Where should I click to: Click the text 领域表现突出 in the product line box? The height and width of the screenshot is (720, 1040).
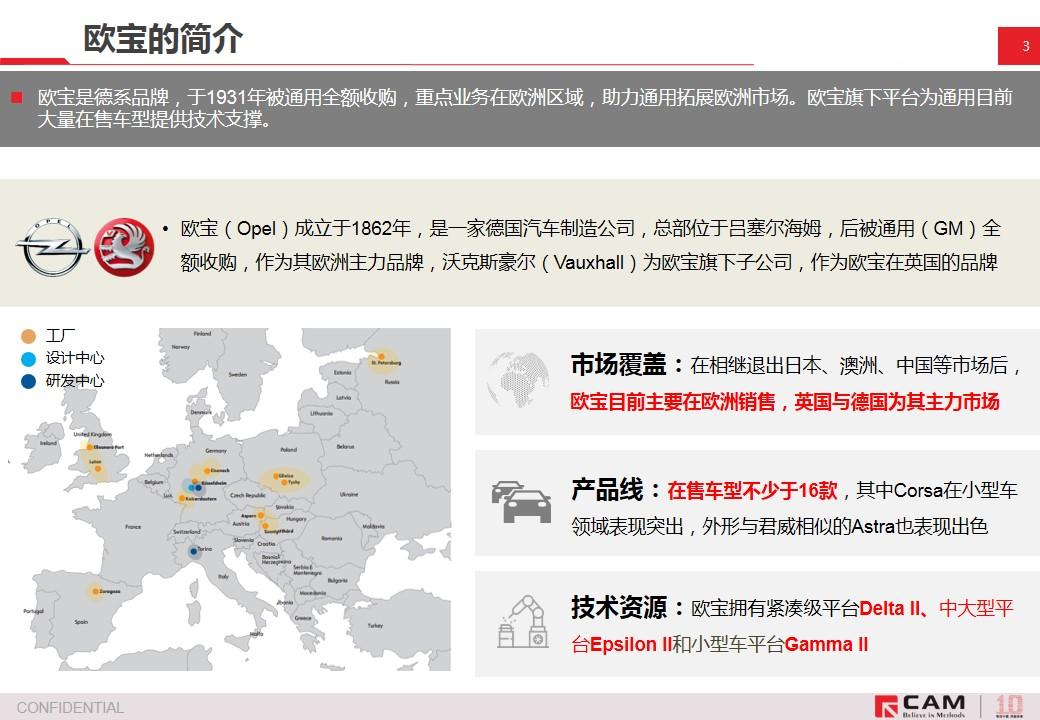tap(627, 527)
